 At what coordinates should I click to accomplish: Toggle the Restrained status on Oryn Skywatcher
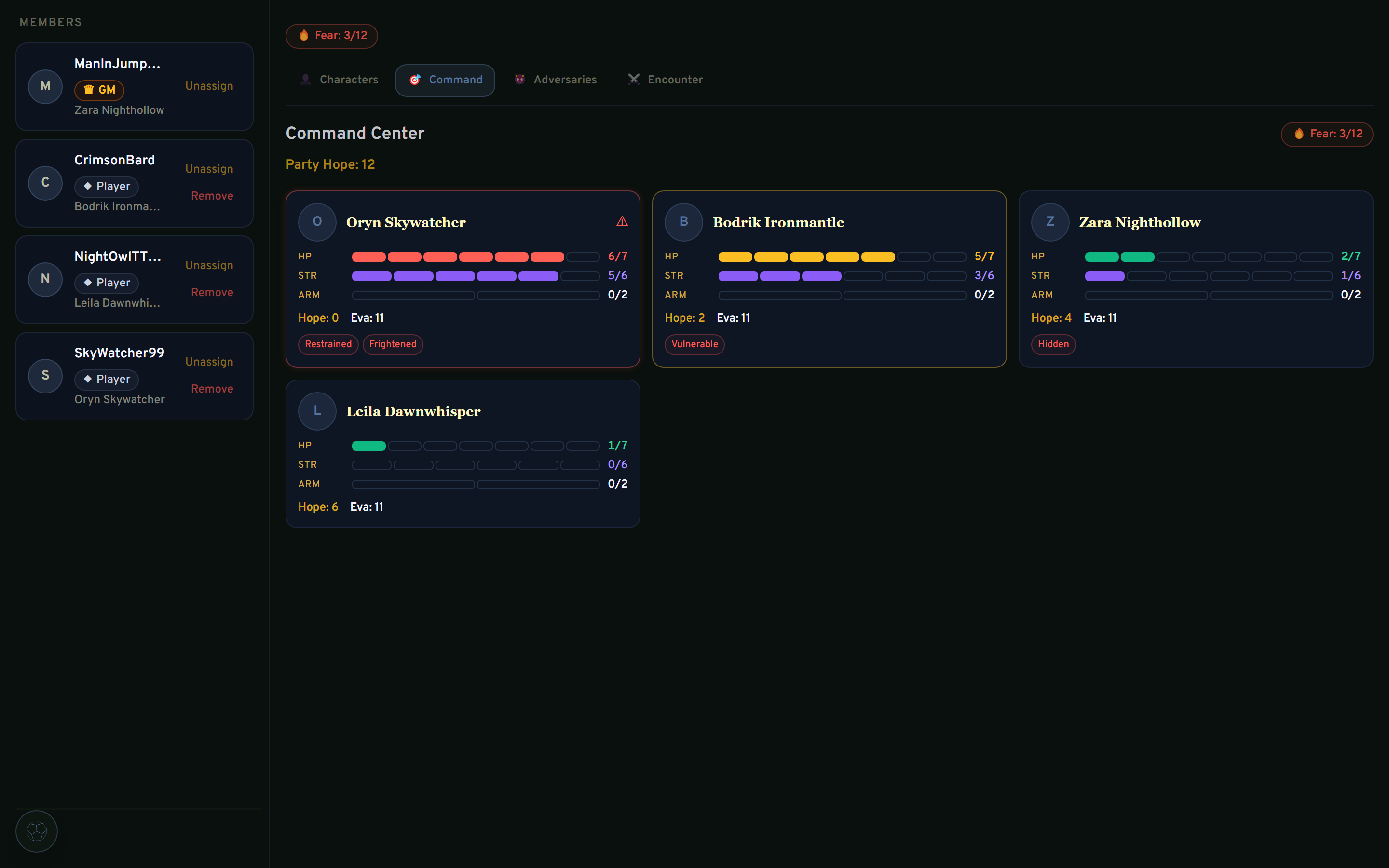[x=328, y=344]
